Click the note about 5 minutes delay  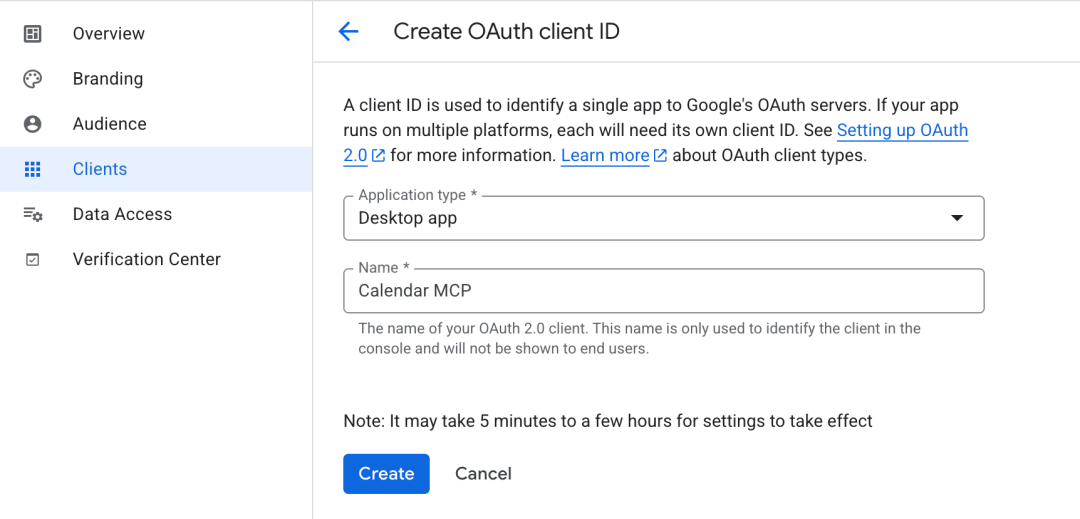pos(608,421)
